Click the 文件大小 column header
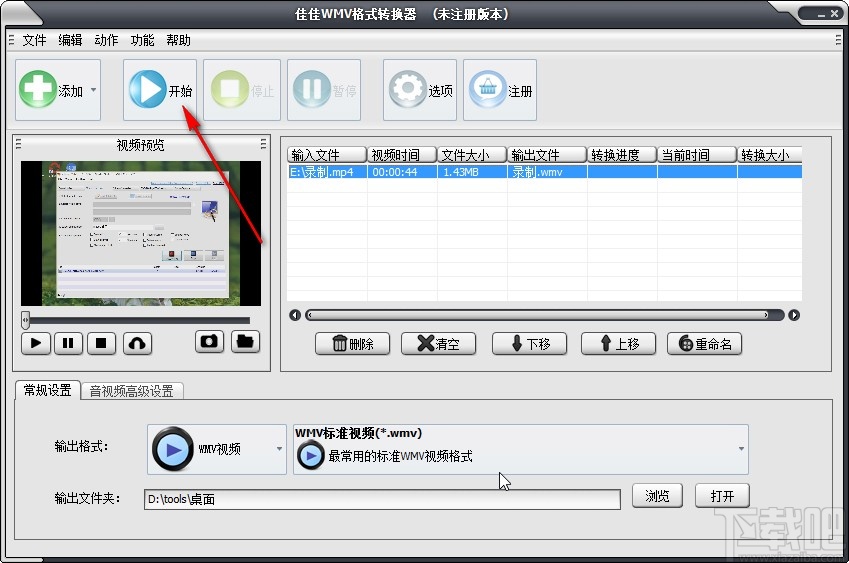The height and width of the screenshot is (563, 849). click(472, 155)
